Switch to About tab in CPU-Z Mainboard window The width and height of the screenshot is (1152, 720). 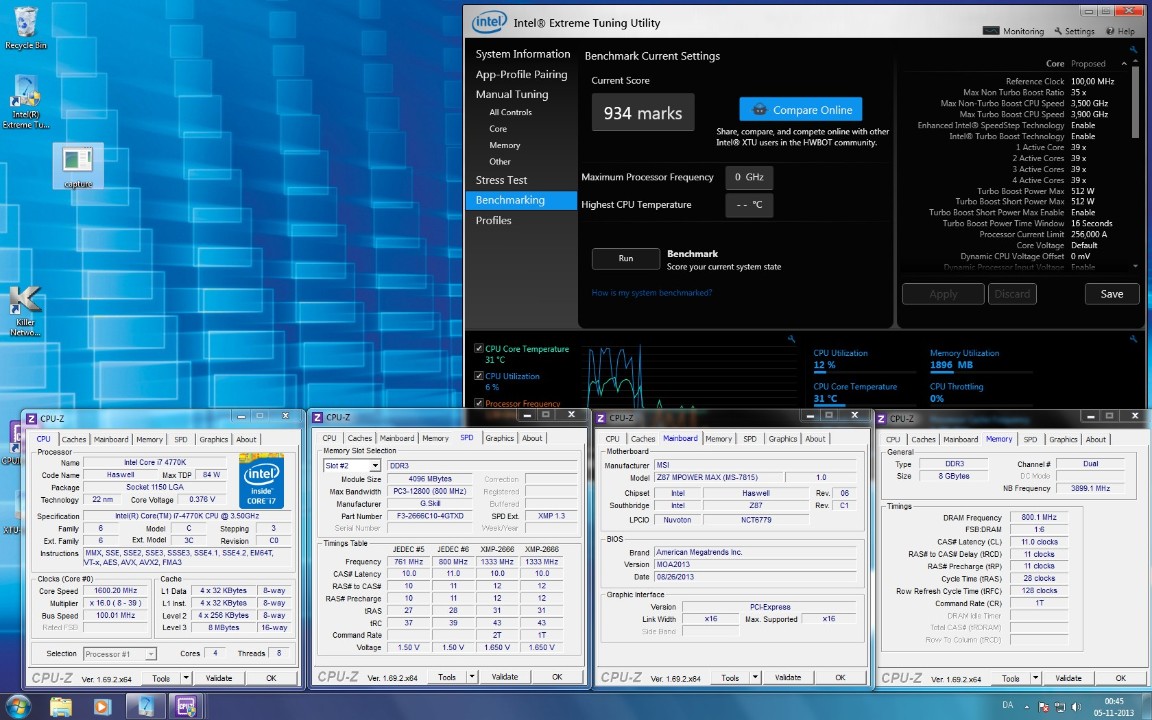[816, 439]
